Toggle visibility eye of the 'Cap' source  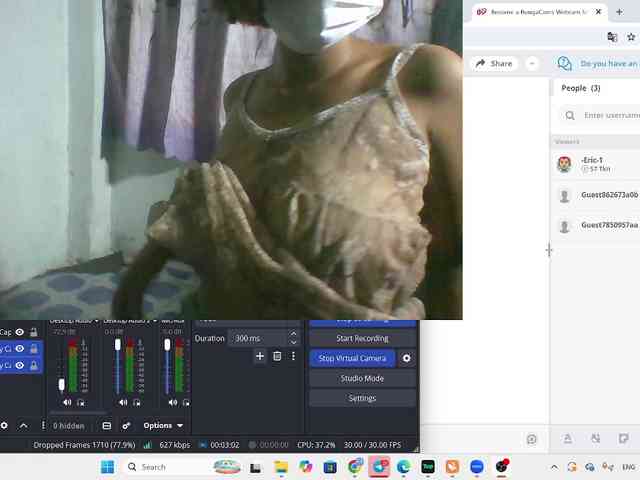(x=19, y=332)
